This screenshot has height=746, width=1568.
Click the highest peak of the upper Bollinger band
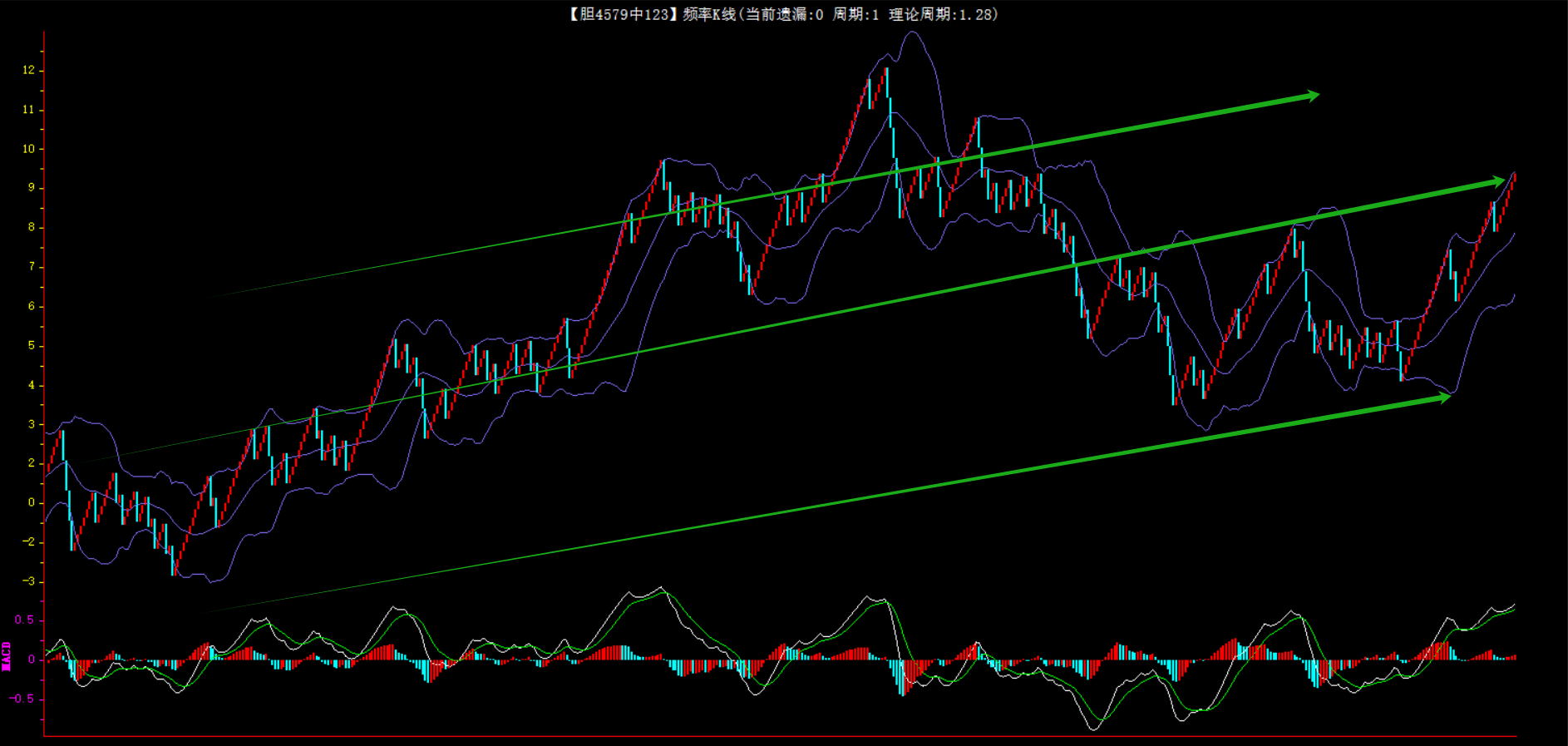pyautogui.click(x=913, y=32)
